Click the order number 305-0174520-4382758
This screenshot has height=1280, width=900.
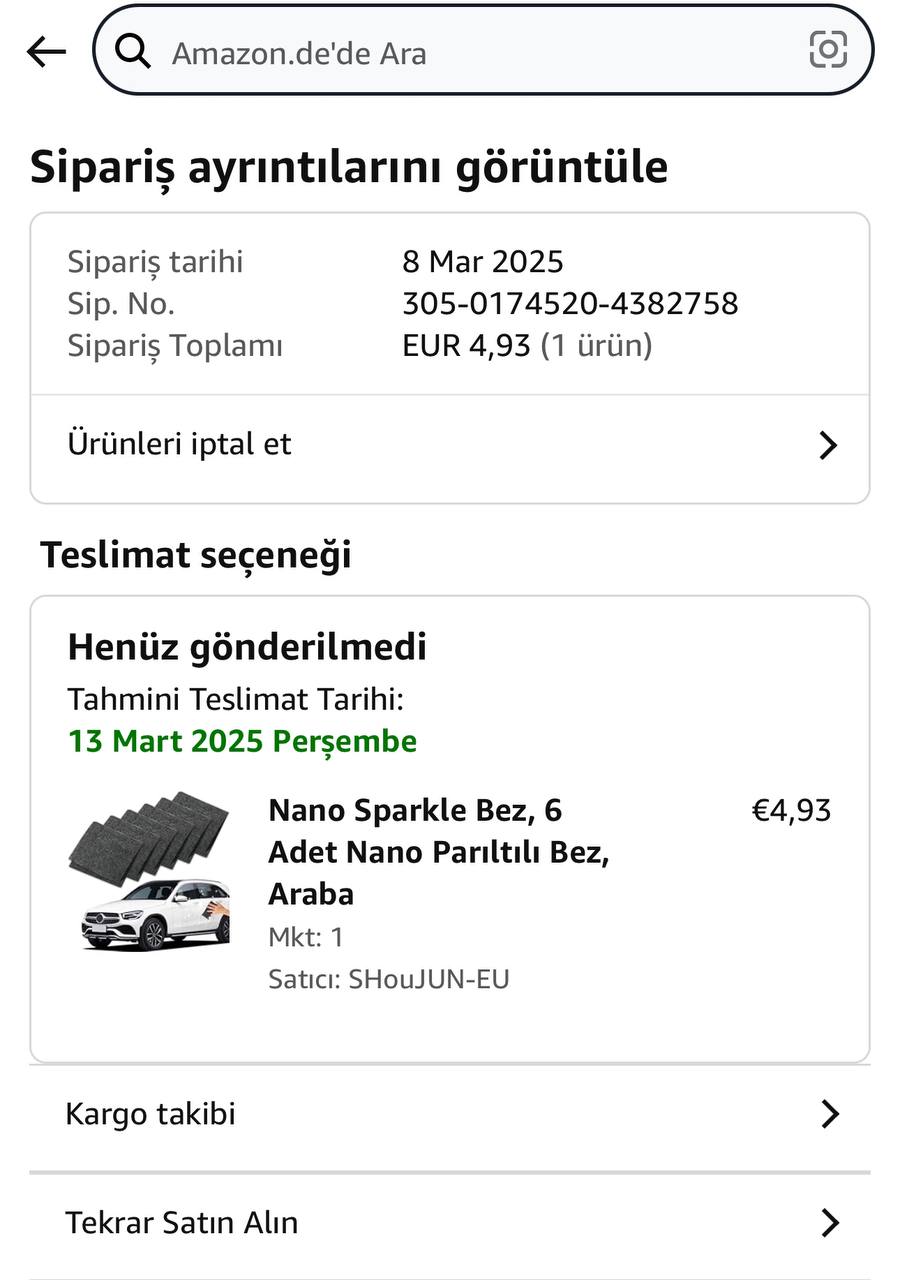pos(570,303)
